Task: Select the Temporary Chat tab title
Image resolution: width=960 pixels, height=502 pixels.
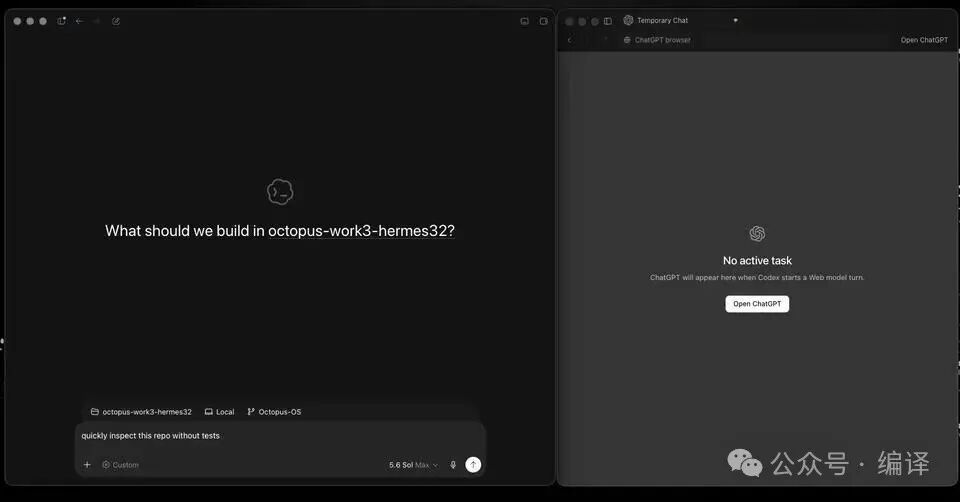Action: [662, 20]
